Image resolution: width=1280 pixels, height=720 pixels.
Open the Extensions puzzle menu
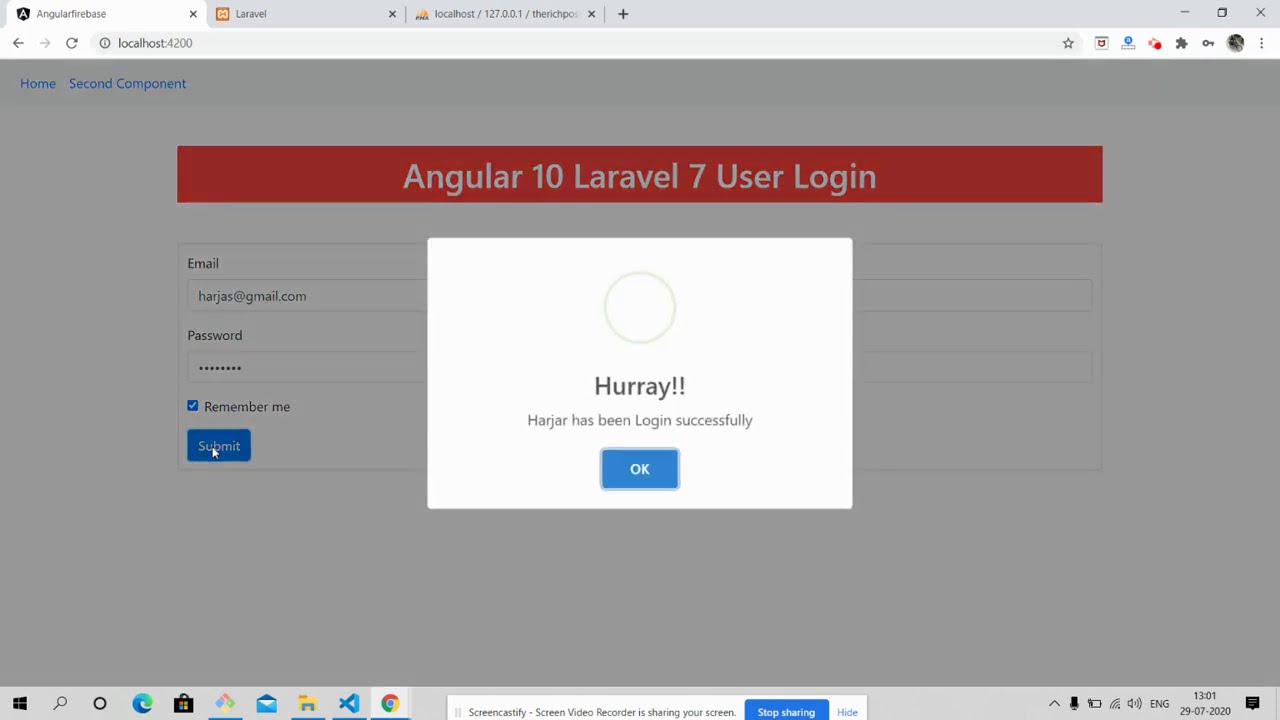point(1181,43)
